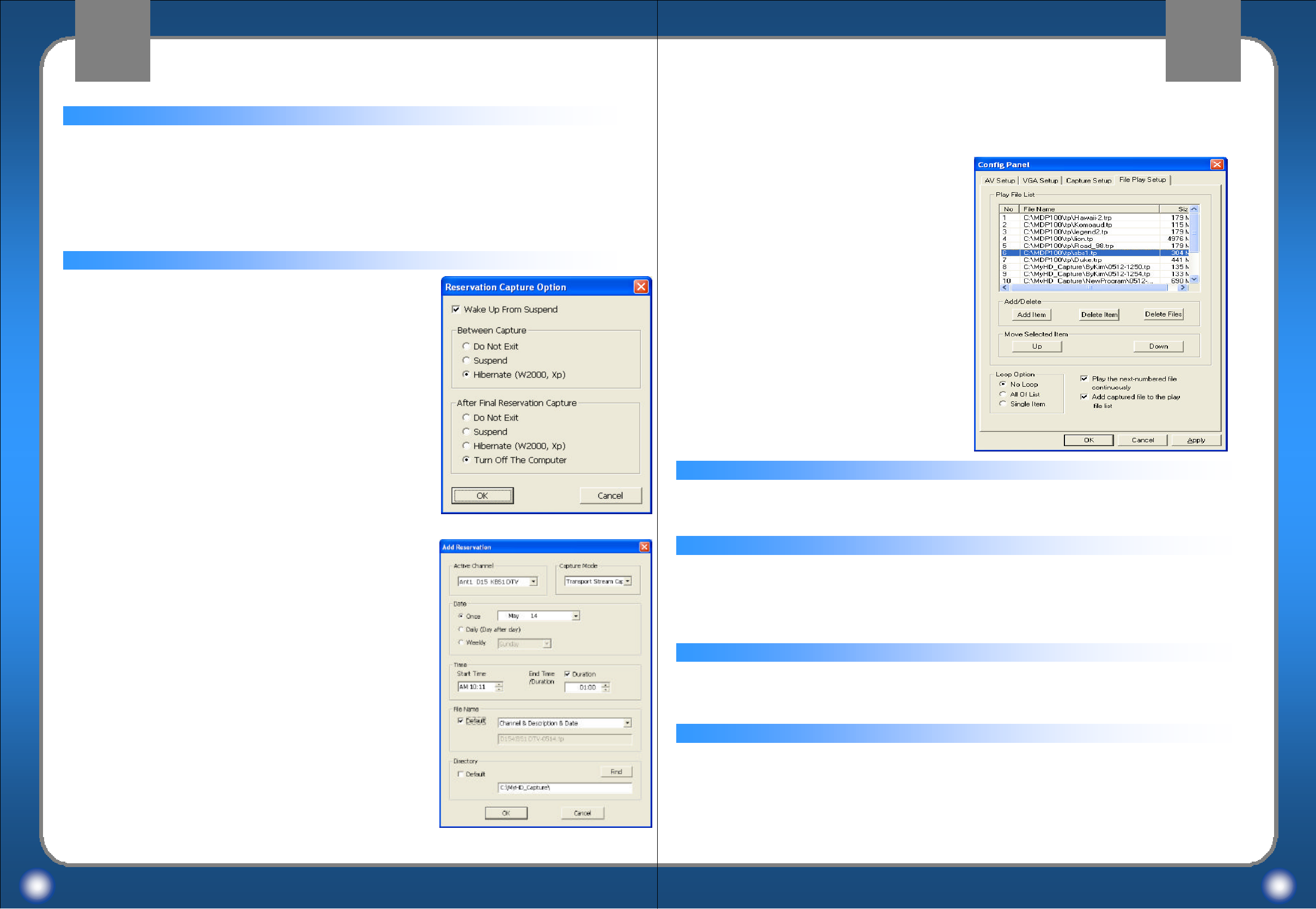Open the AV Setup tab

click(x=1000, y=180)
